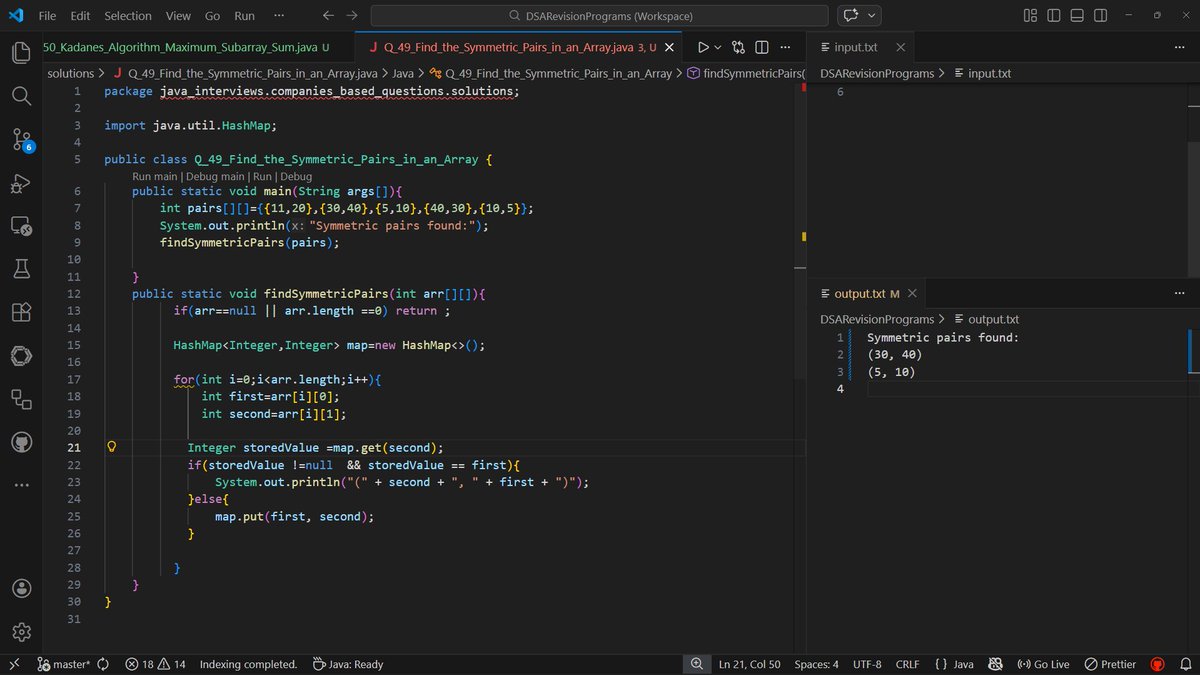Split the editor right
Image resolution: width=1200 pixels, height=675 pixels.
coord(761,47)
